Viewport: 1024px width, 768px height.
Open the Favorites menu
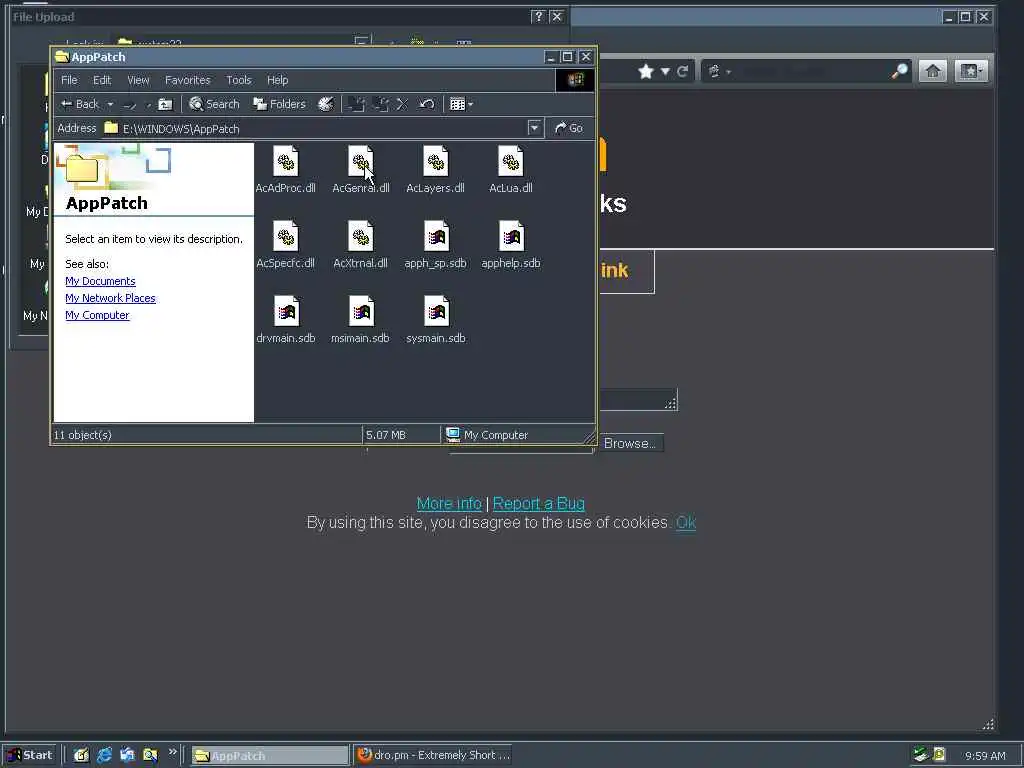pyautogui.click(x=187, y=80)
